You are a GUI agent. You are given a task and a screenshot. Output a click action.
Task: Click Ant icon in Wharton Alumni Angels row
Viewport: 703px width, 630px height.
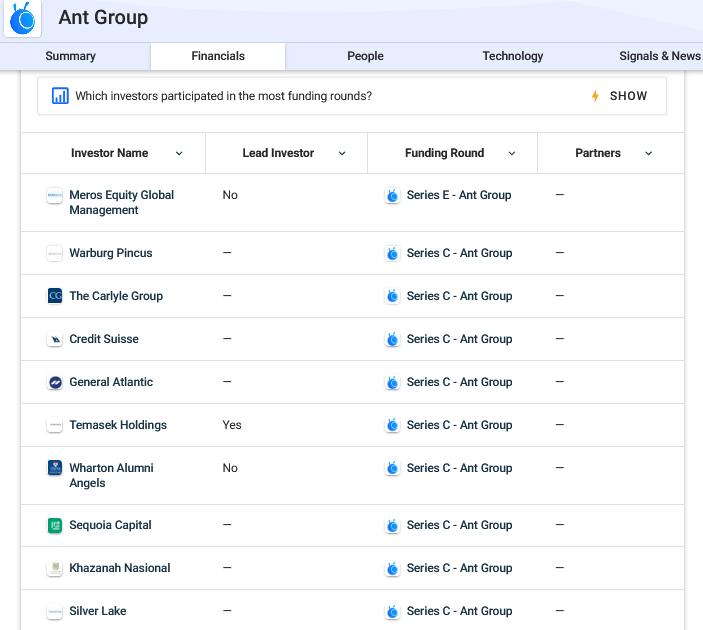click(392, 469)
